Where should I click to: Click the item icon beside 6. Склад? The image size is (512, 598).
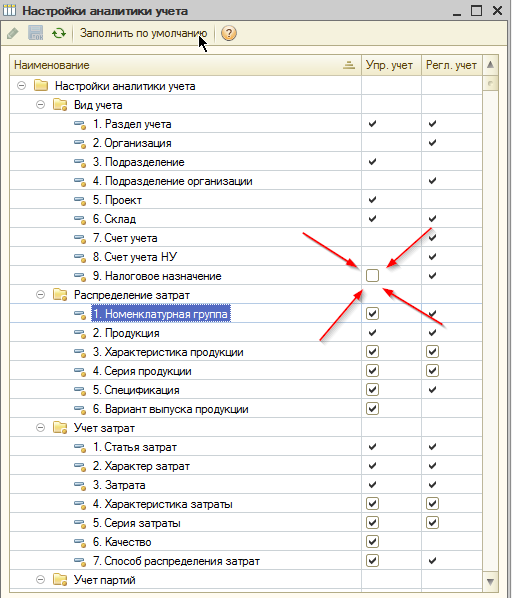coord(80,219)
